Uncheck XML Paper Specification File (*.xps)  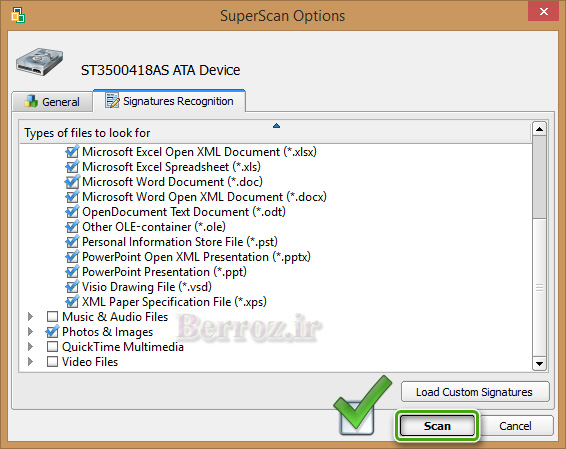point(72,302)
